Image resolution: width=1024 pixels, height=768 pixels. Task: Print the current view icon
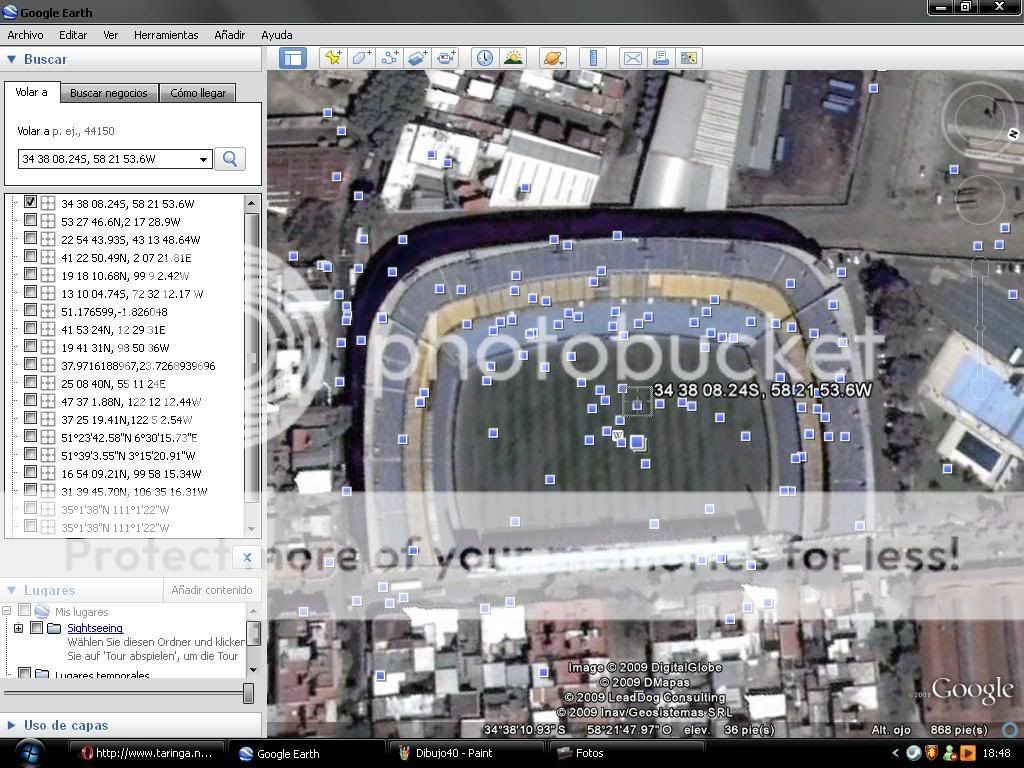[660, 58]
